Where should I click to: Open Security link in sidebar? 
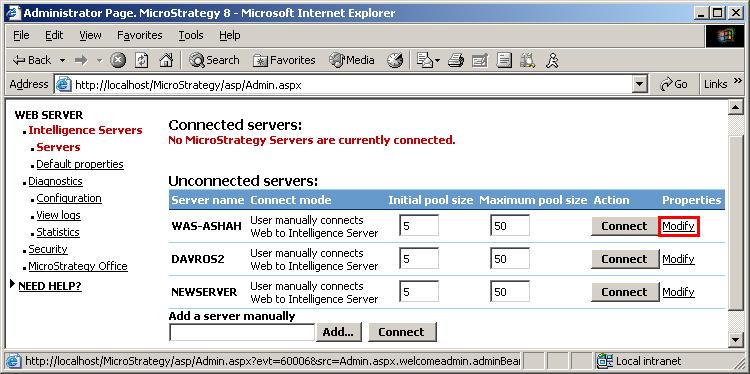(x=48, y=249)
